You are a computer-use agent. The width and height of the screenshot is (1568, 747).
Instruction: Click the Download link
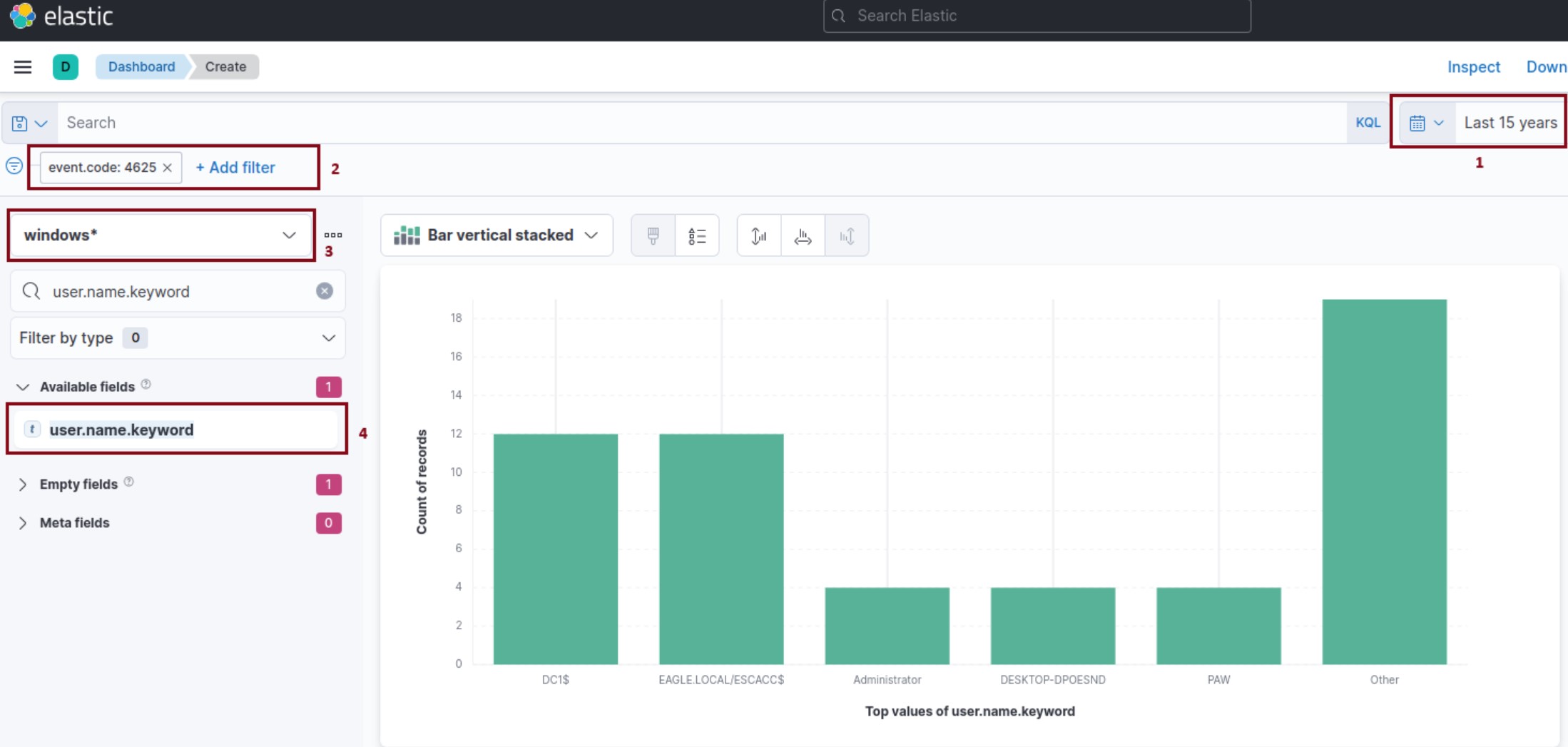[x=1547, y=67]
